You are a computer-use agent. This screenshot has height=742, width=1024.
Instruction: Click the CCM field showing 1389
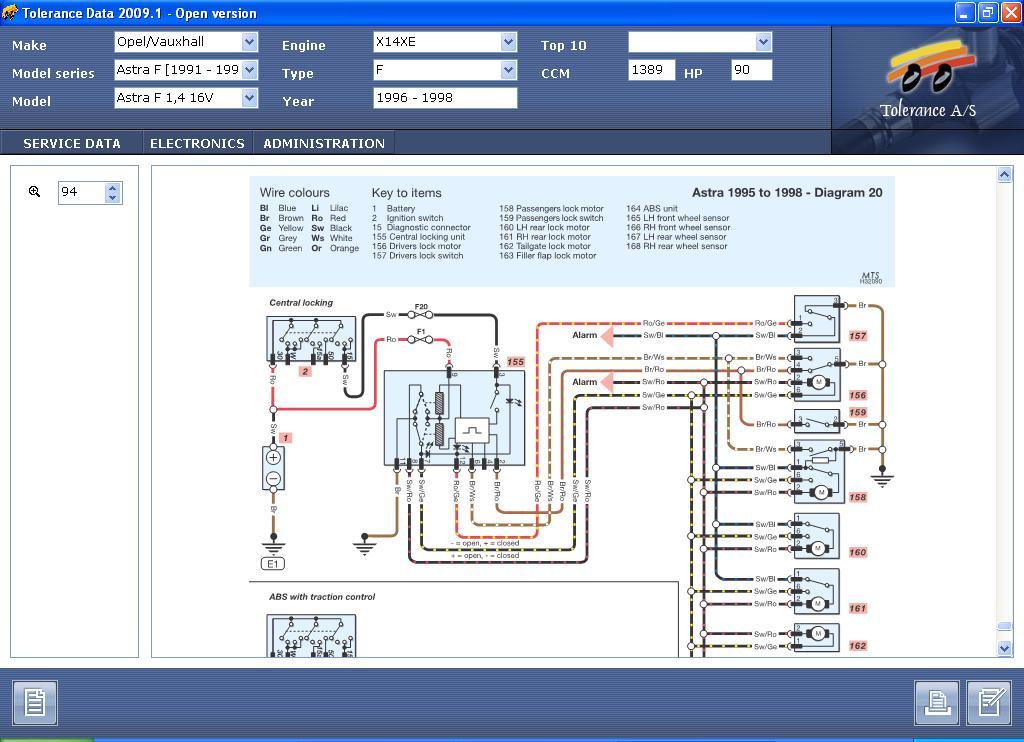(x=651, y=70)
